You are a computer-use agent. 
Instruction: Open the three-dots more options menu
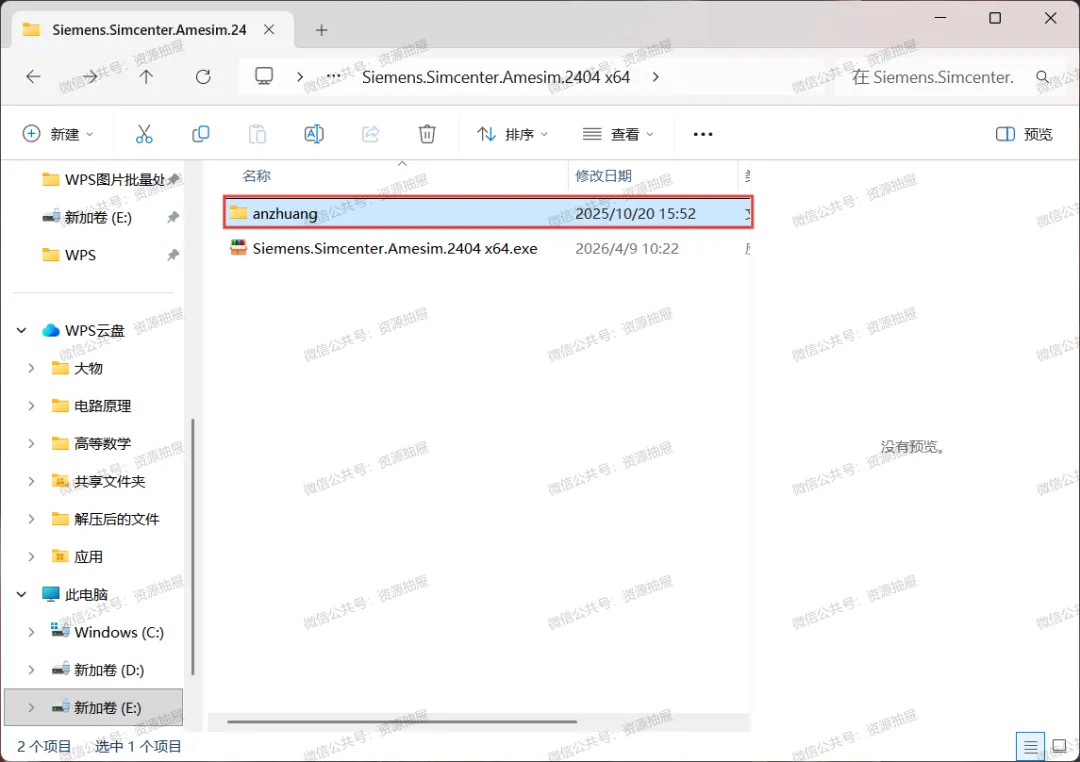[x=703, y=134]
